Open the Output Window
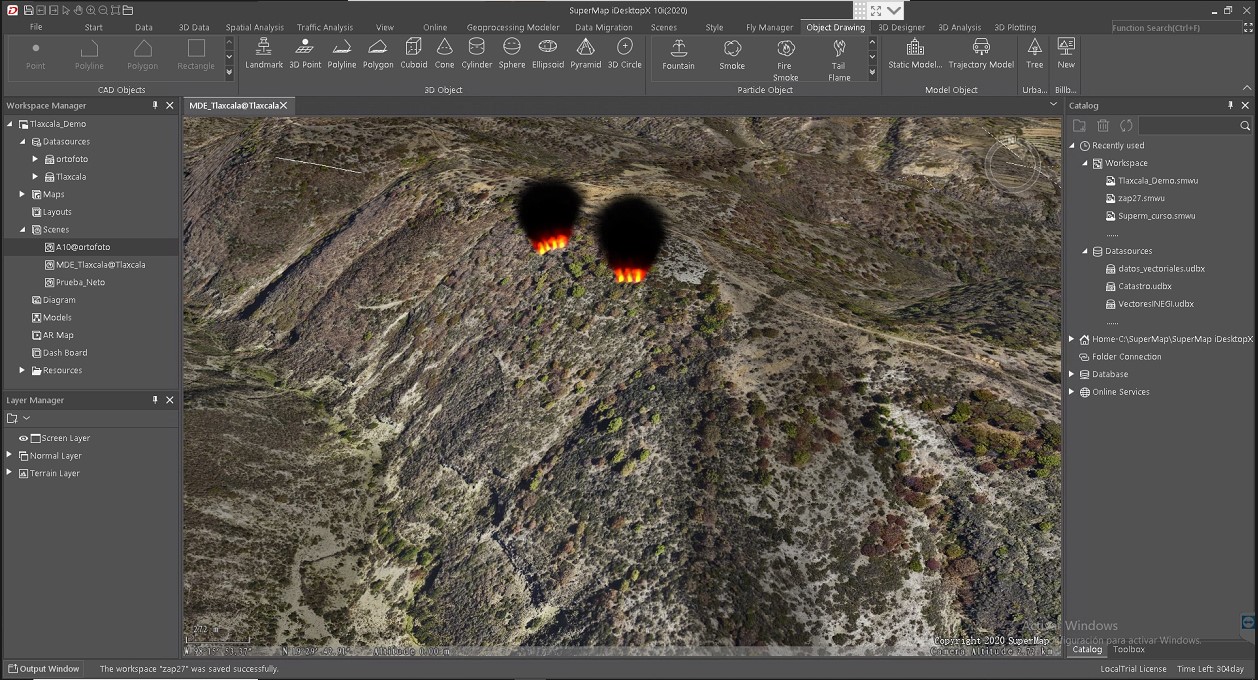The width and height of the screenshot is (1258, 680). [x=44, y=669]
